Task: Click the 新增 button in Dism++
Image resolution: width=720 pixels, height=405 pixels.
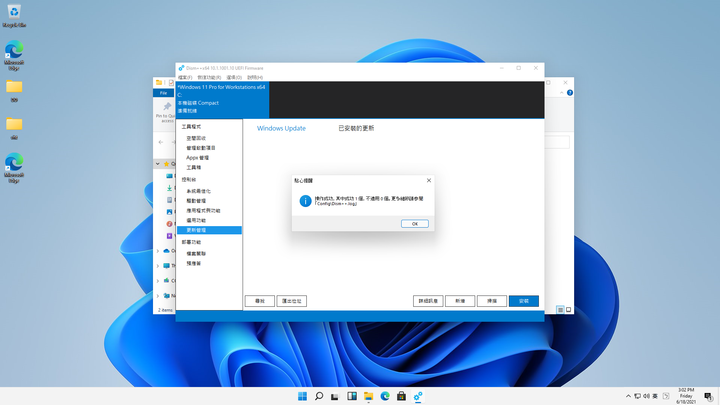Action: click(460, 301)
